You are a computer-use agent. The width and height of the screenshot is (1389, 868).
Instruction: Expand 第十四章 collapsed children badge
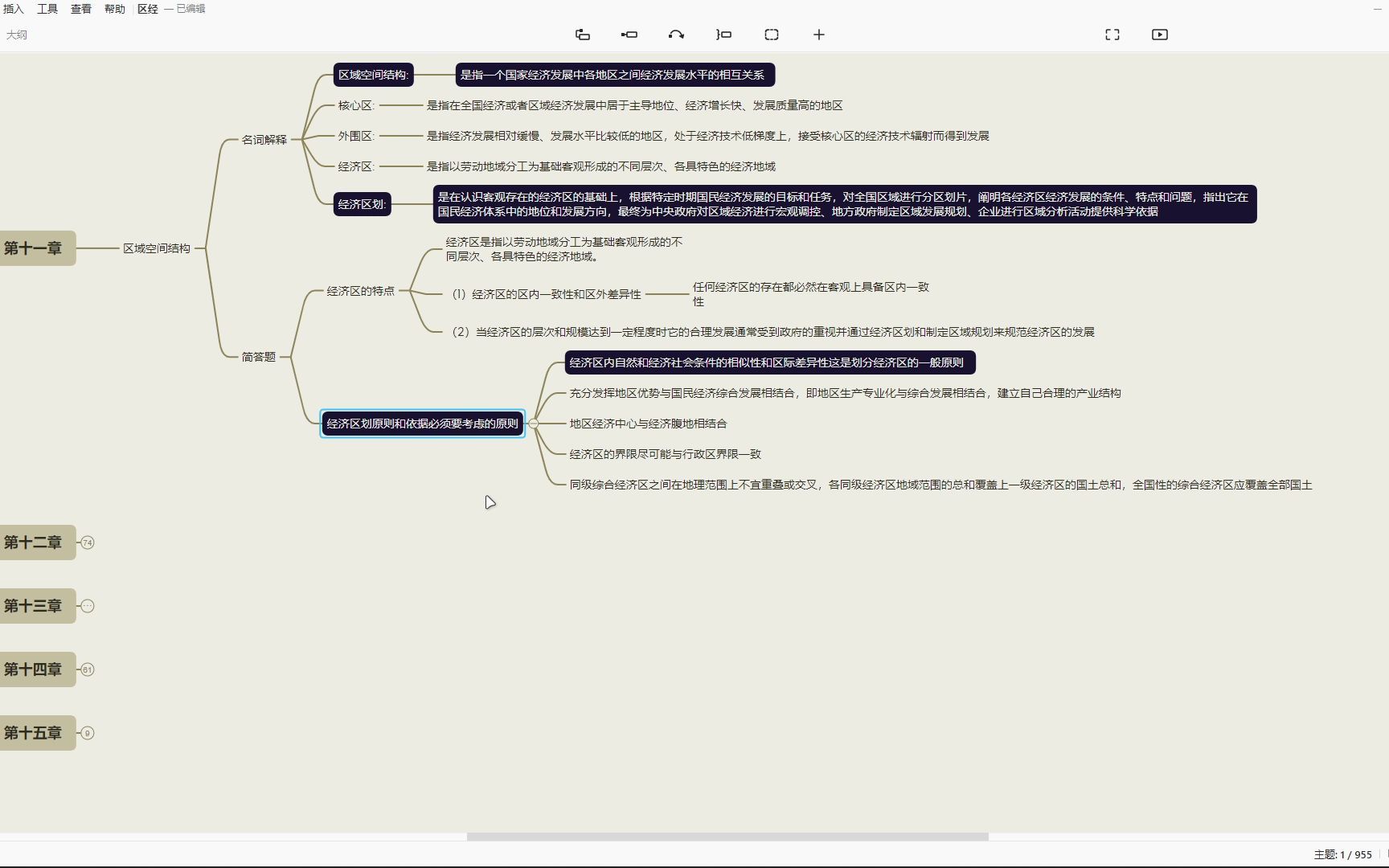point(88,669)
